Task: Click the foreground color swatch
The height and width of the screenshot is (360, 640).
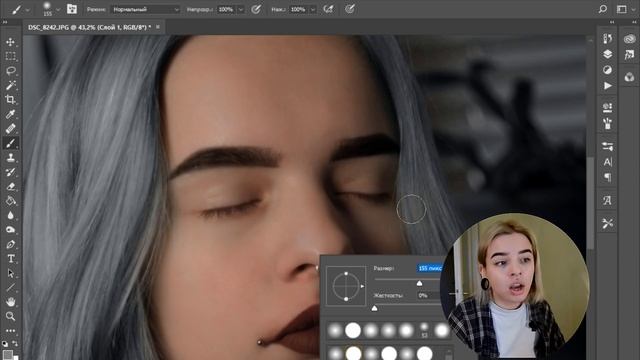Action: 8,355
